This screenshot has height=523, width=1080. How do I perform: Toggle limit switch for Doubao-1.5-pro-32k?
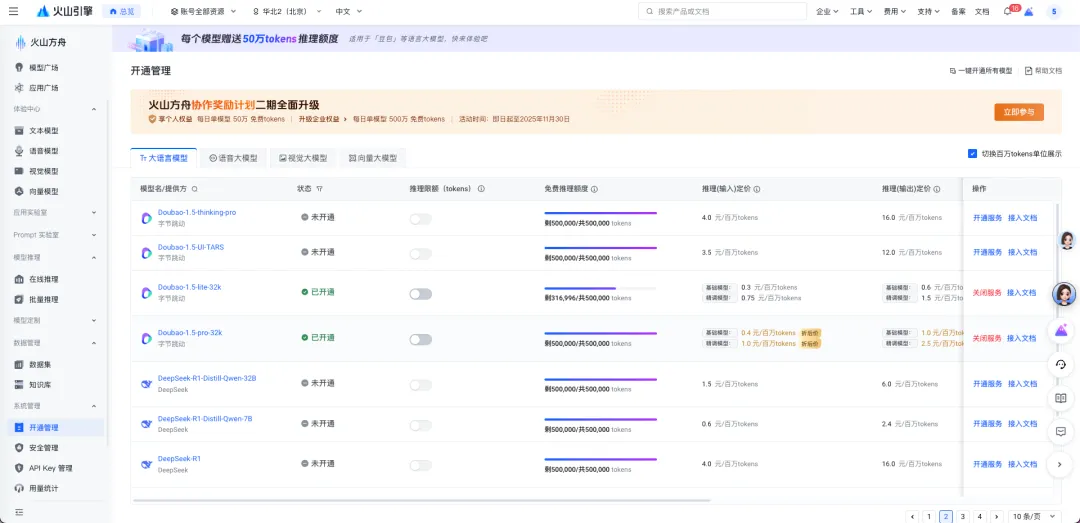[421, 340]
